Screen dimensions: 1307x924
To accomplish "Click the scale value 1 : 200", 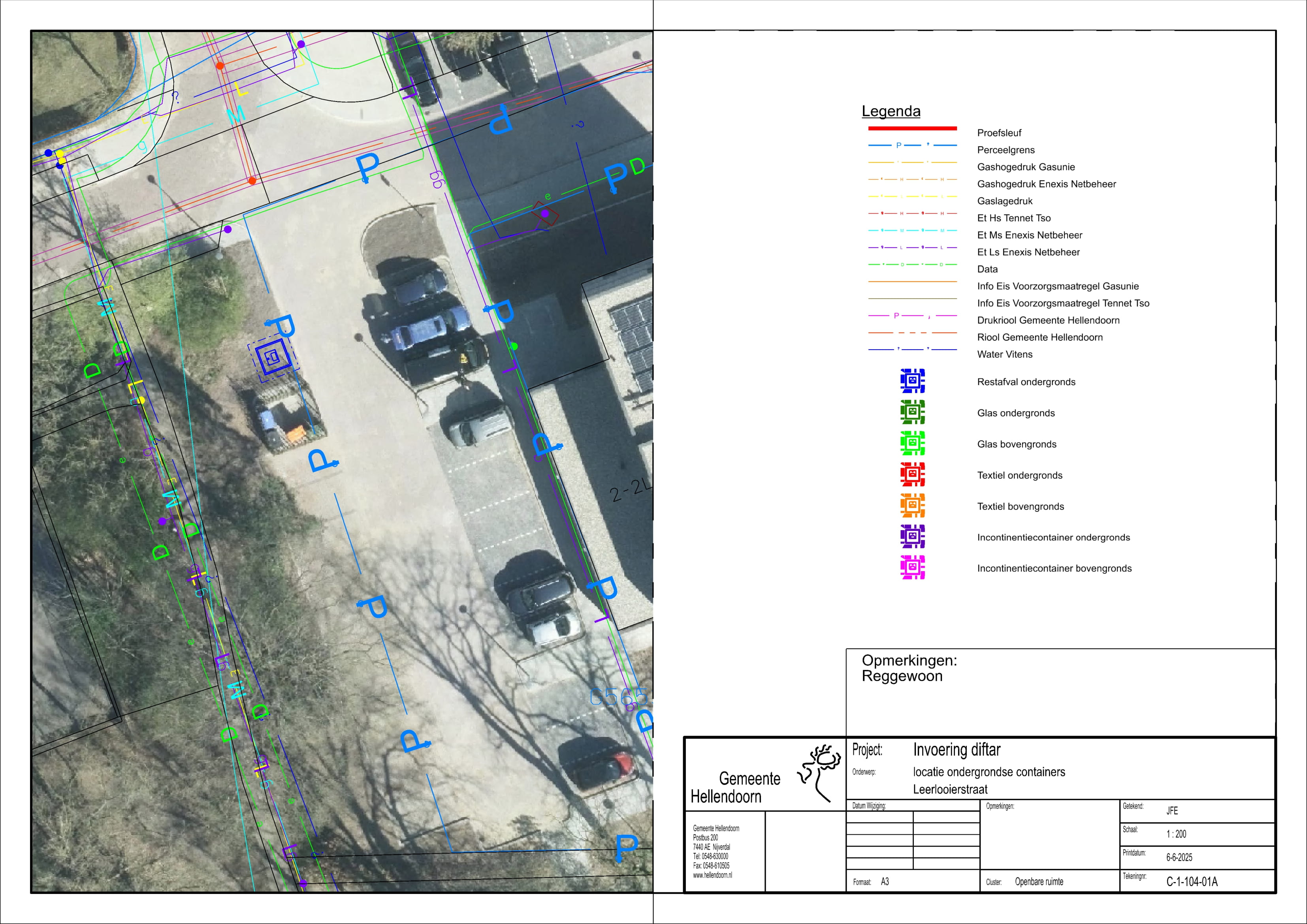I will [1176, 834].
